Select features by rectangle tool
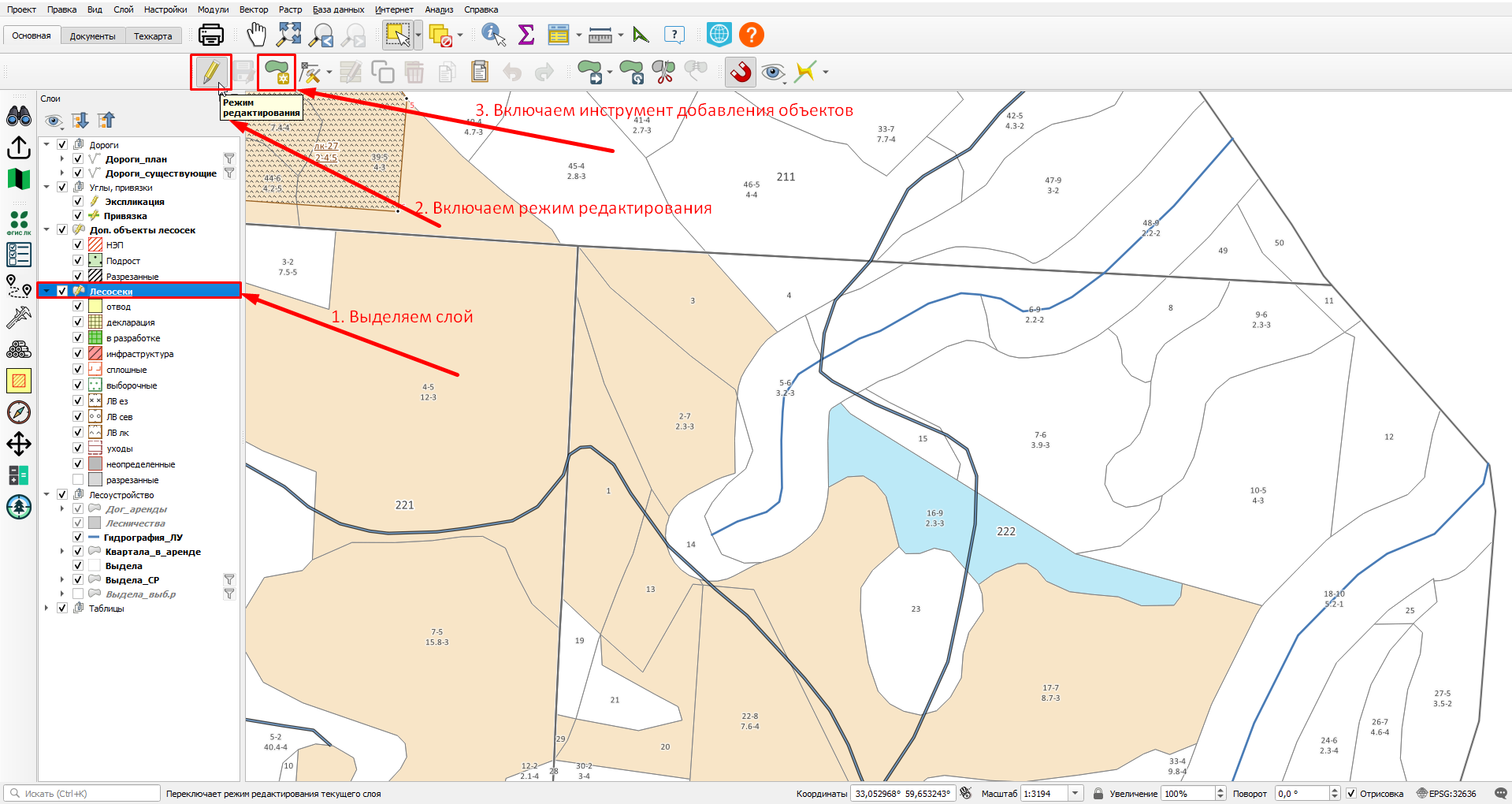Viewport: 1512px width, 804px height. click(x=398, y=35)
